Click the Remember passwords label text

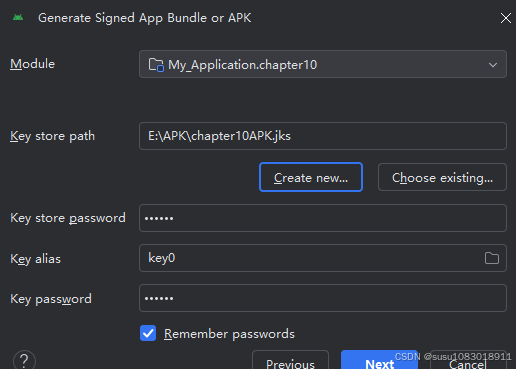click(x=229, y=334)
